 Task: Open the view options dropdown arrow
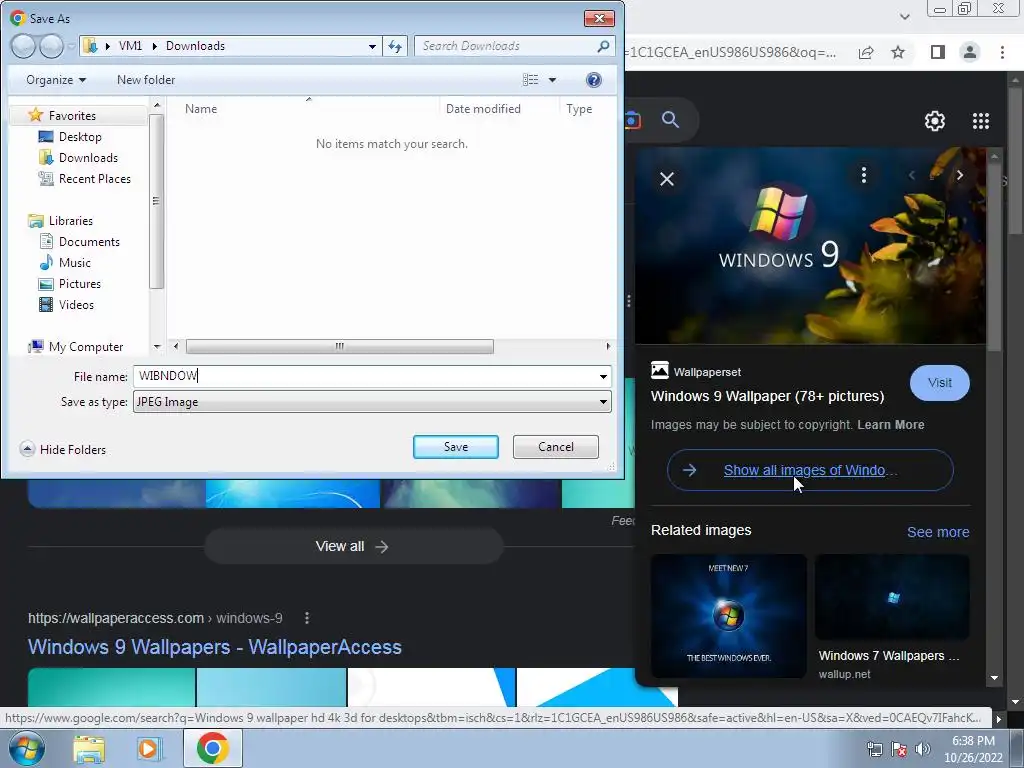[552, 80]
